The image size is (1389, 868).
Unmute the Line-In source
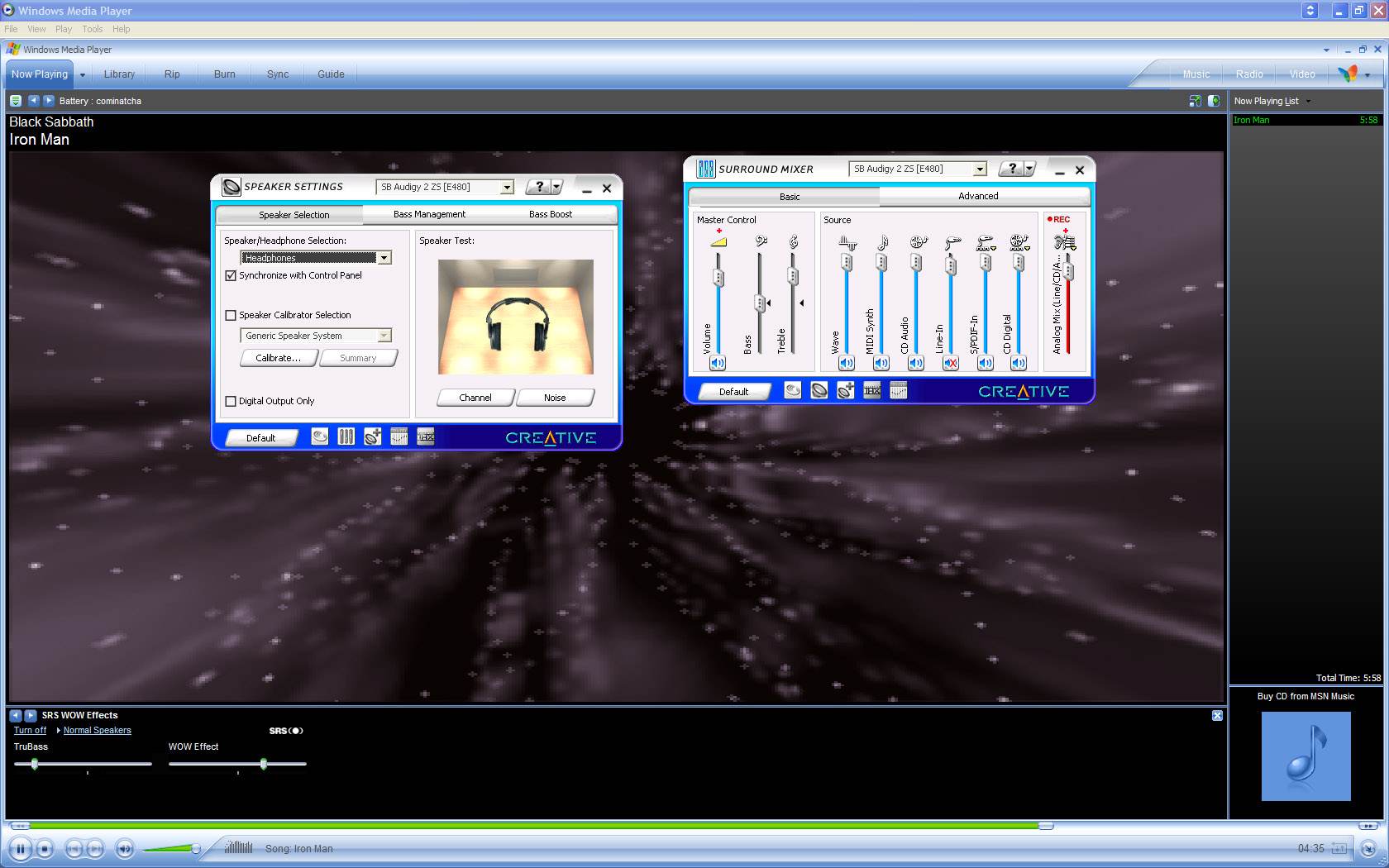click(951, 363)
